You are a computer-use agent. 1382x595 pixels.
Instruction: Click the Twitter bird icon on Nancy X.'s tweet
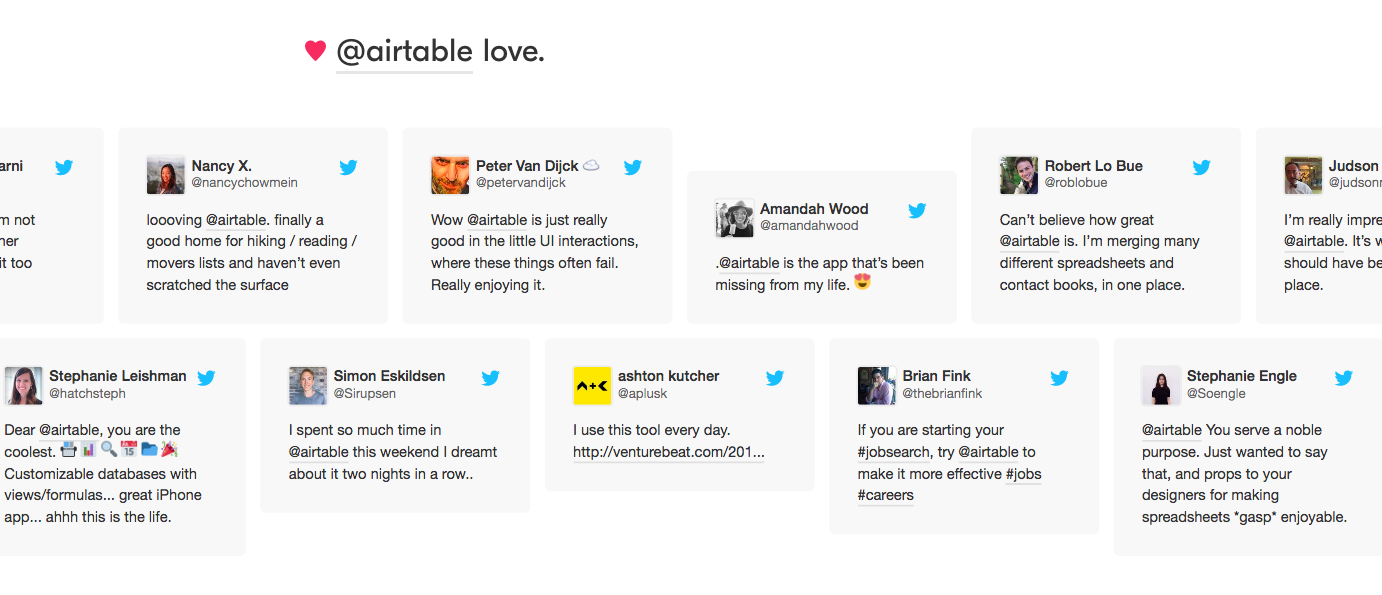(348, 167)
